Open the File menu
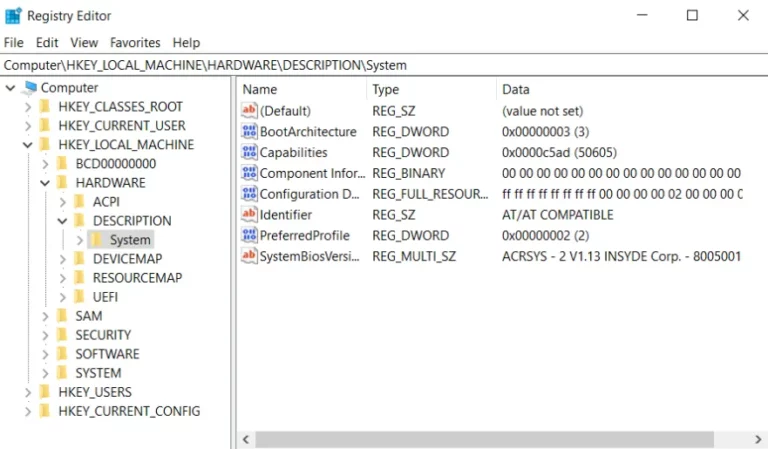The width and height of the screenshot is (768, 449). click(14, 43)
